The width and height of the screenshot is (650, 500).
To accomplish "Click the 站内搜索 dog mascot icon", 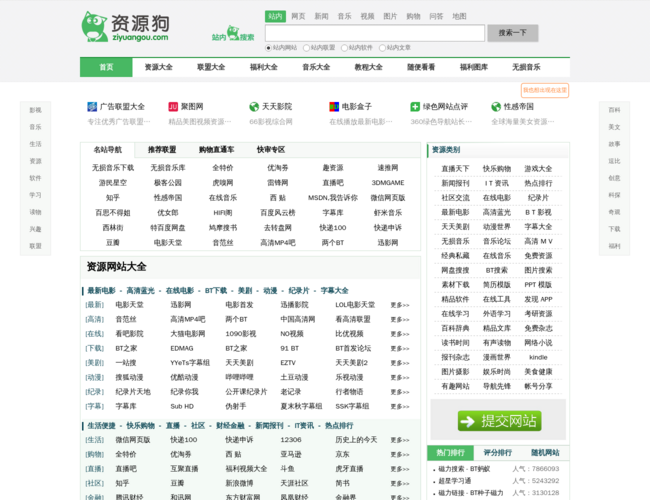I will pyautogui.click(x=233, y=33).
